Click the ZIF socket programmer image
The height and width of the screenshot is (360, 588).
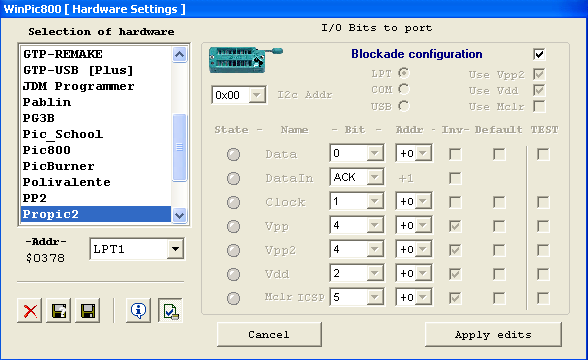(246, 60)
